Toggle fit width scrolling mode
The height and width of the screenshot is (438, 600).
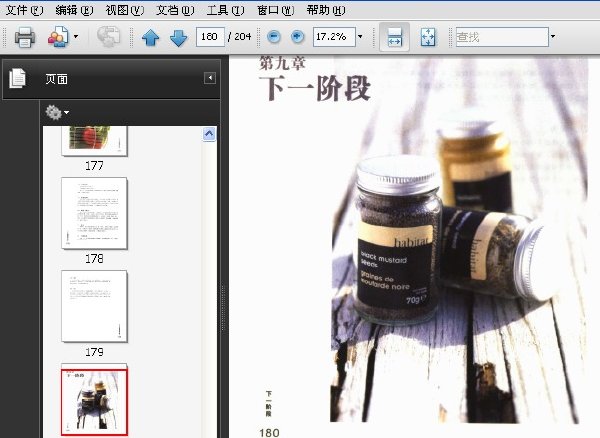point(395,37)
